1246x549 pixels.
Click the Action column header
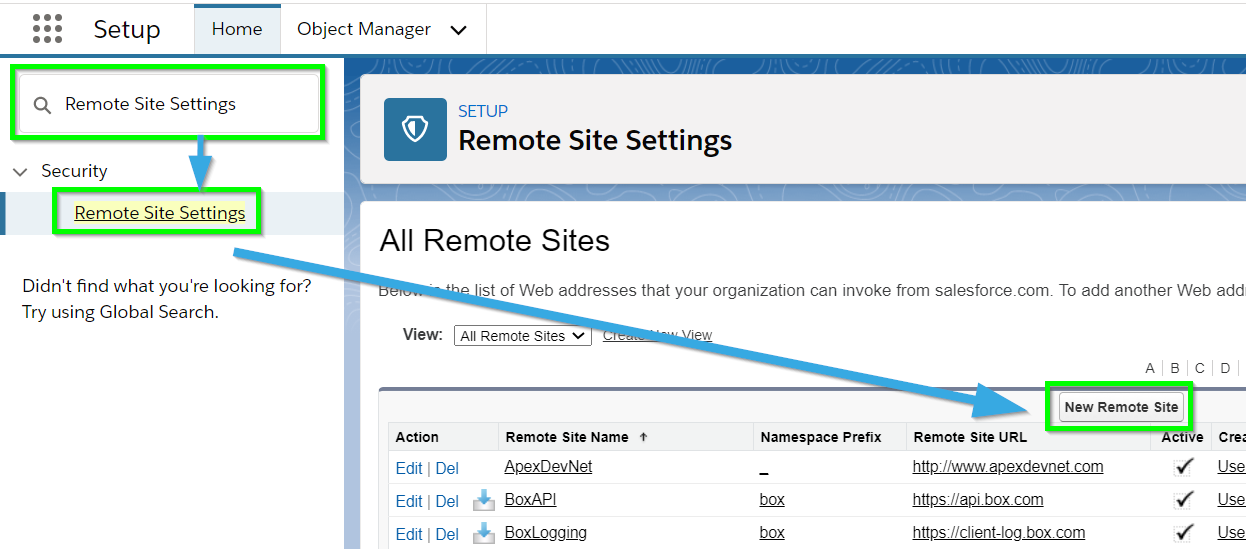417,437
